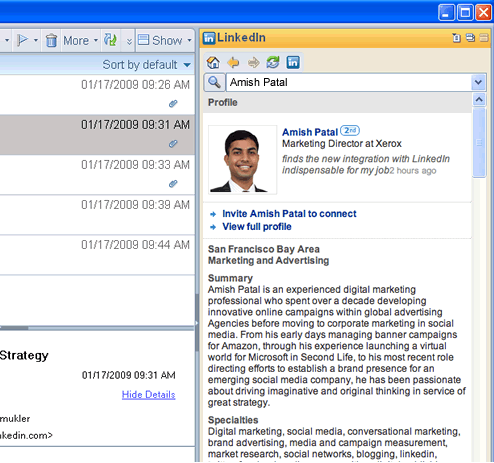Click second icon in LinkedIn title bar

[470, 38]
